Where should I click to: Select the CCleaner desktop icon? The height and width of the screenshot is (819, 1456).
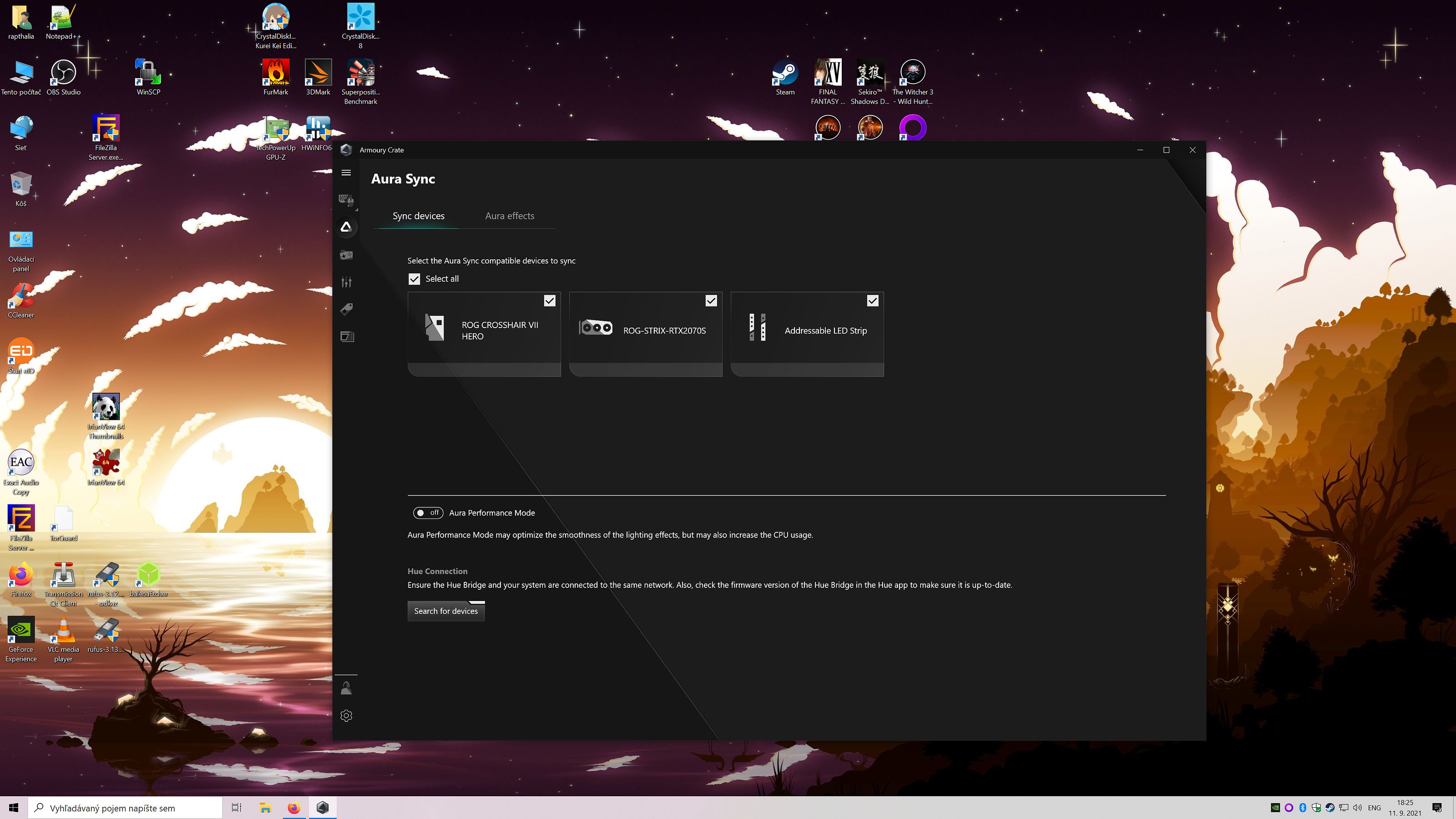coord(21,300)
